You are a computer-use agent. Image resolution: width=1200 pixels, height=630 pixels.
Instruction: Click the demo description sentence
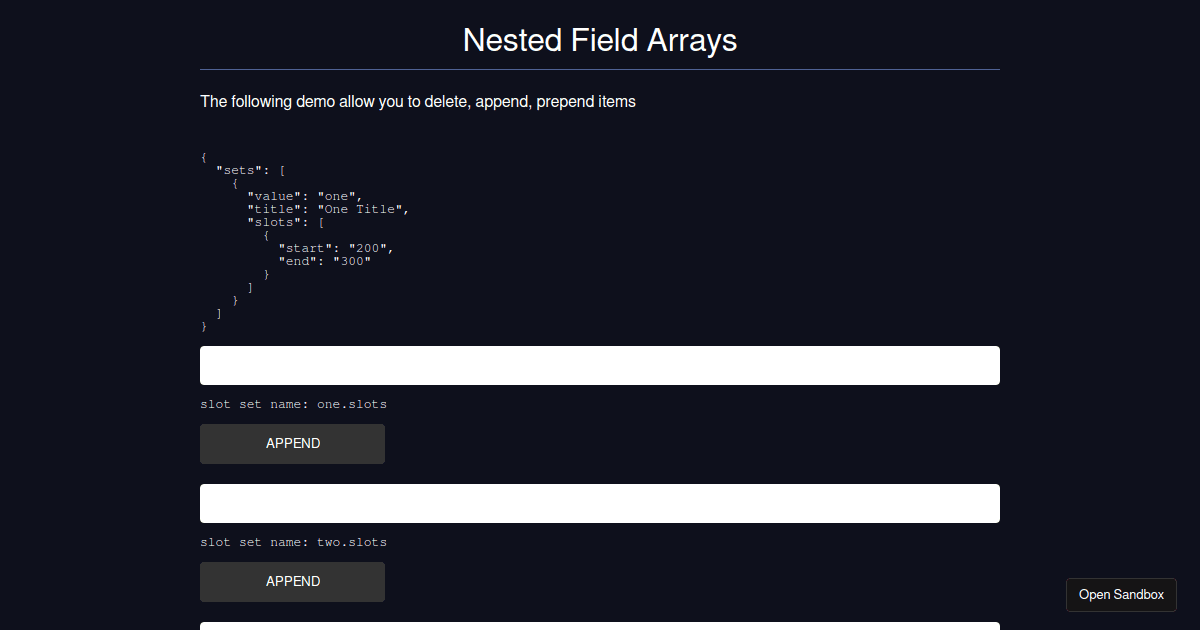(x=417, y=101)
